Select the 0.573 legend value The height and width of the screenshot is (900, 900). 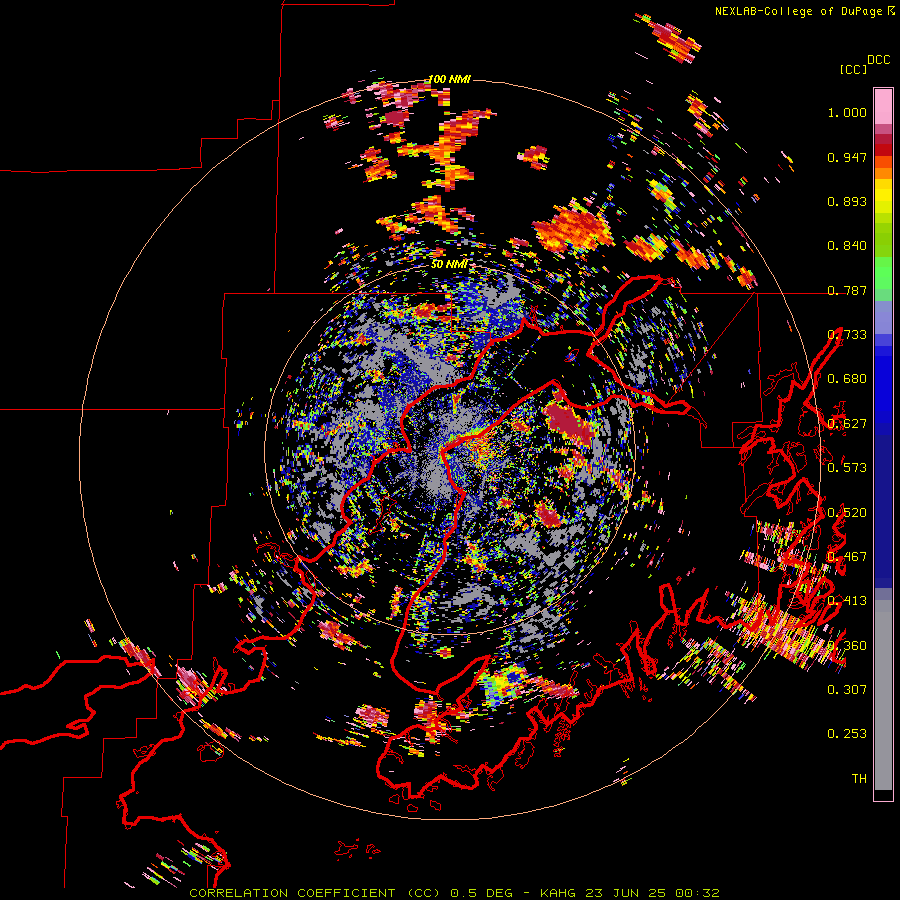tap(847, 467)
